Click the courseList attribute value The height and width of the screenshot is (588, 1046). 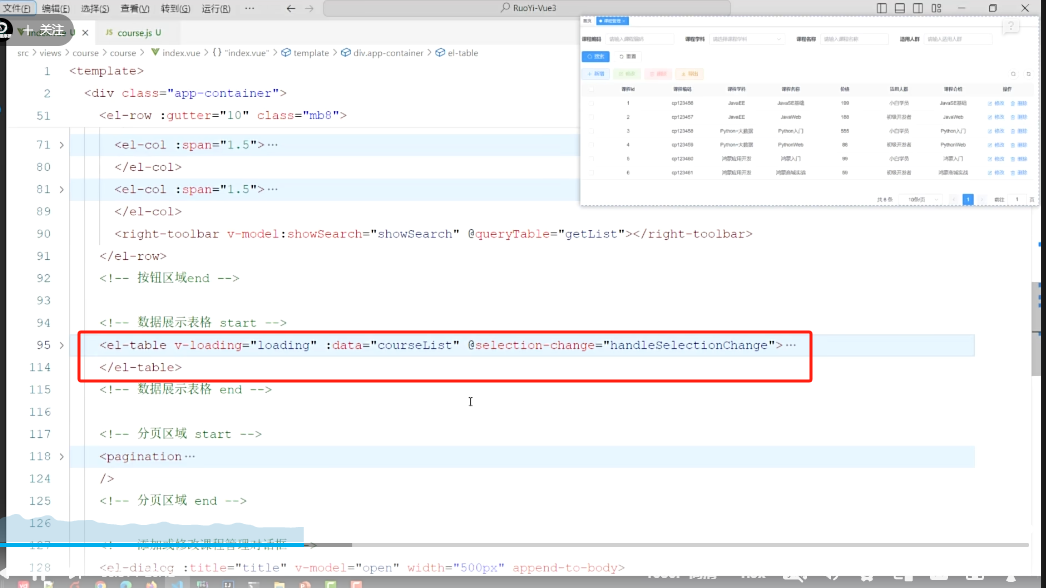coord(416,345)
